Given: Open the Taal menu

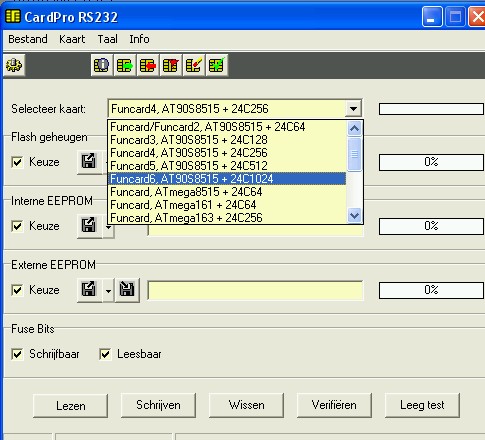Looking at the screenshot, I should [x=107, y=39].
